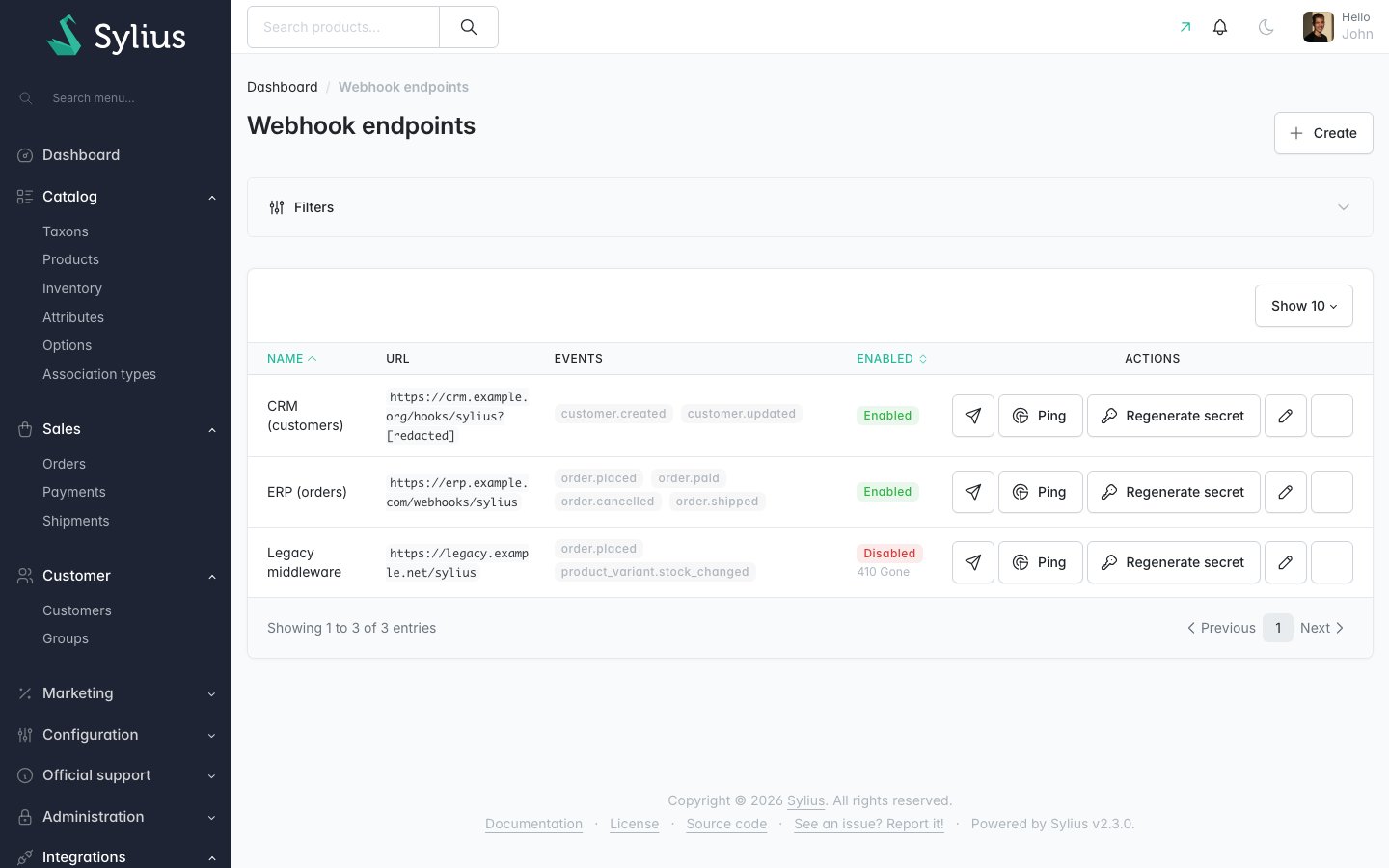Viewport: 1389px width, 868px height.
Task: Sort the table by the ENABLED column
Action: tap(892, 359)
